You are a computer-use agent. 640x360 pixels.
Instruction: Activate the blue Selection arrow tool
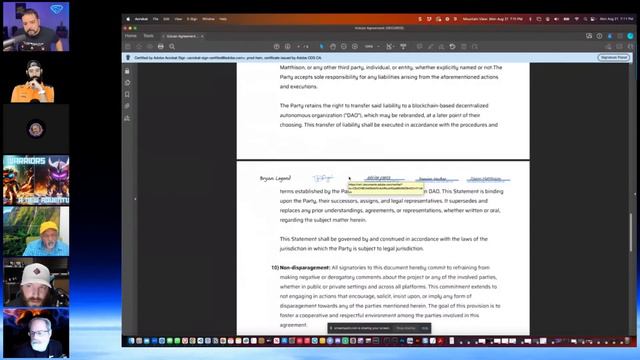(322, 47)
